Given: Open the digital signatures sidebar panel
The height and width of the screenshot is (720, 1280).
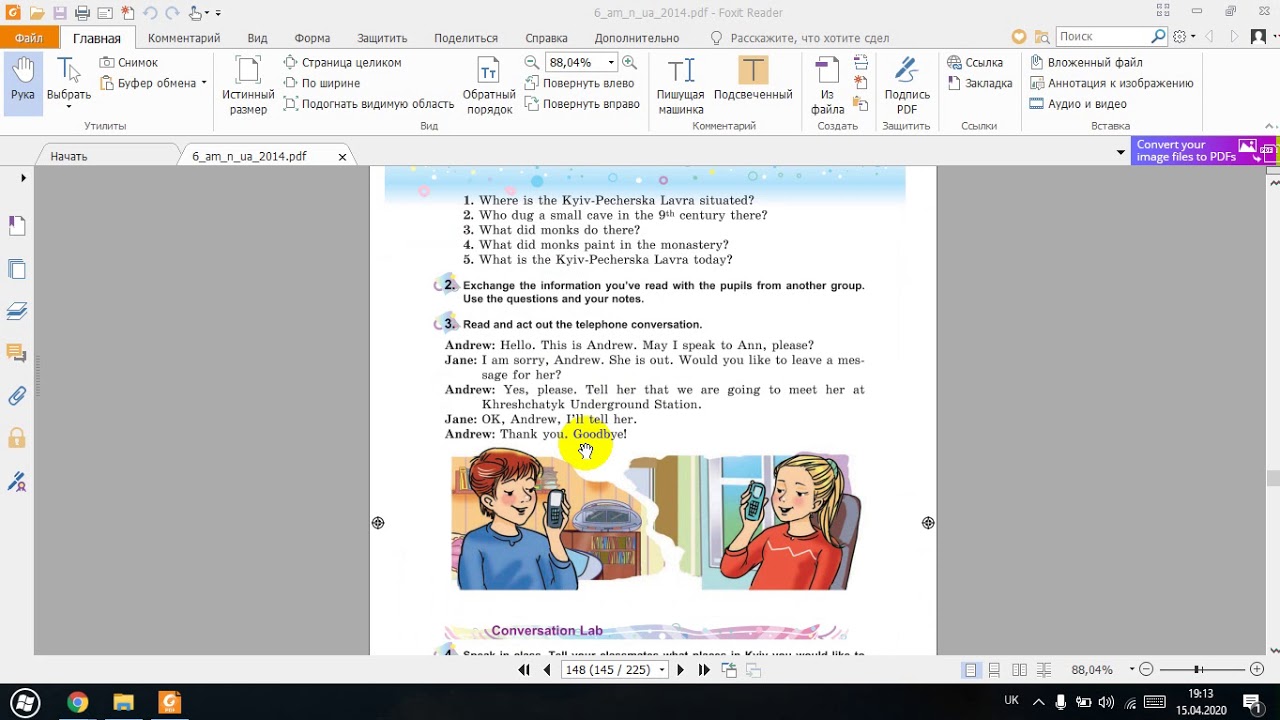Looking at the screenshot, I should (x=17, y=482).
